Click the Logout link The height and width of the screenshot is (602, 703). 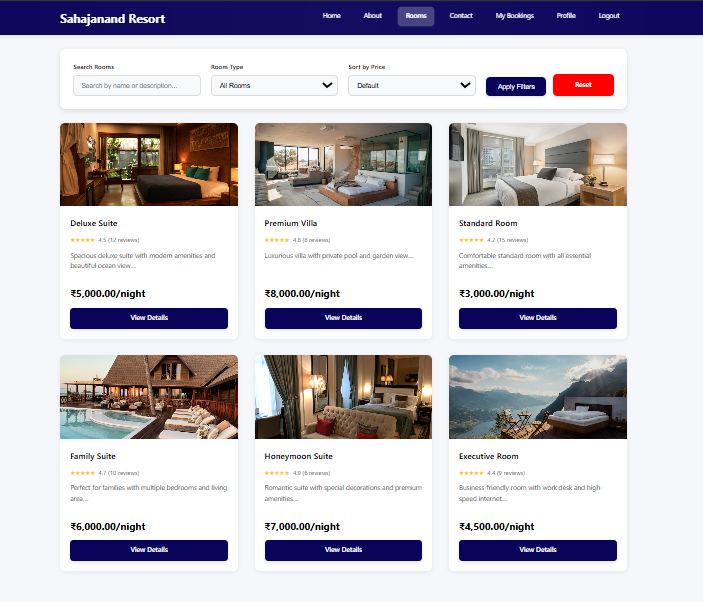(609, 16)
